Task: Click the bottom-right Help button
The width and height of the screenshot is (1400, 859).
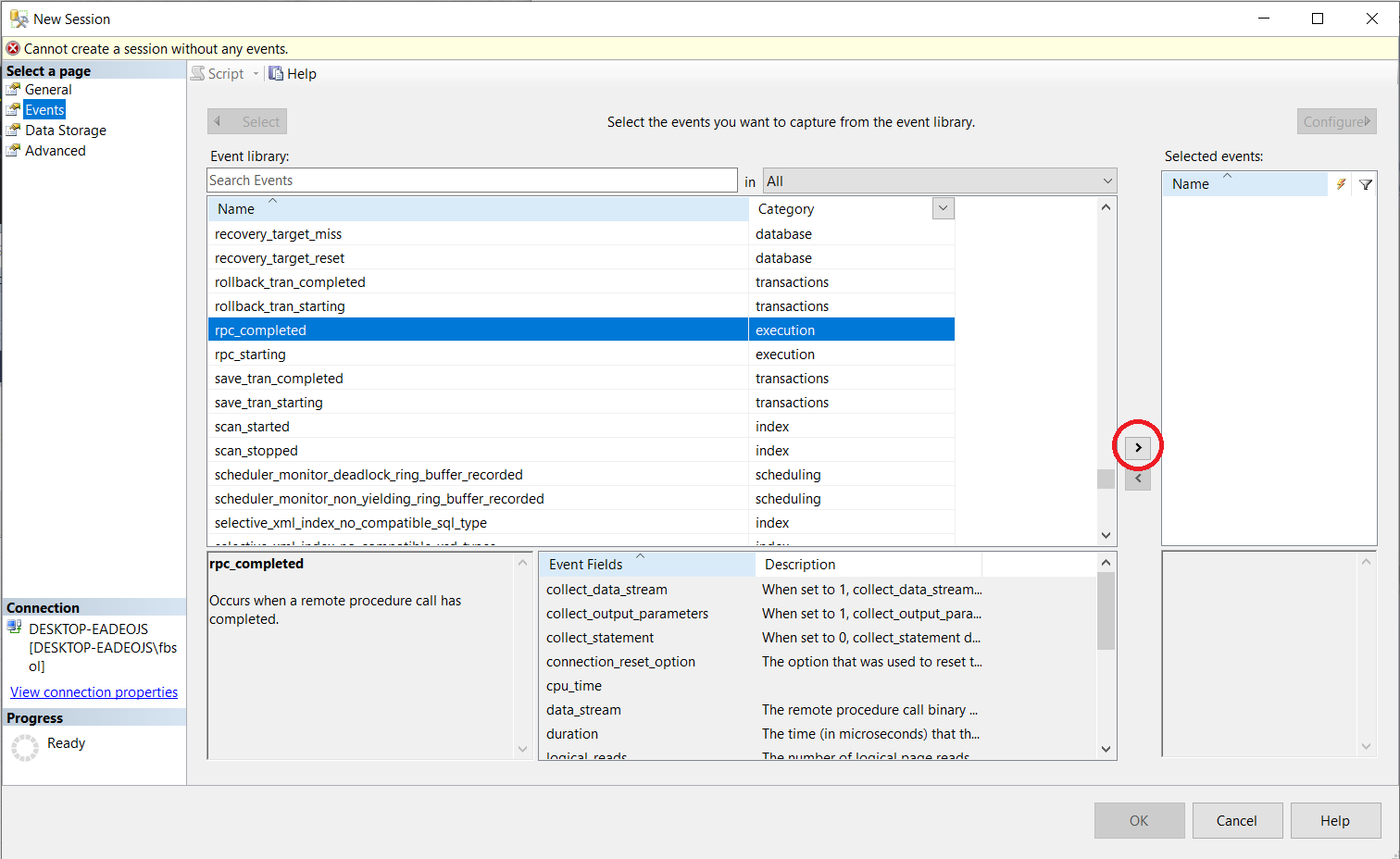Action: (x=1334, y=821)
